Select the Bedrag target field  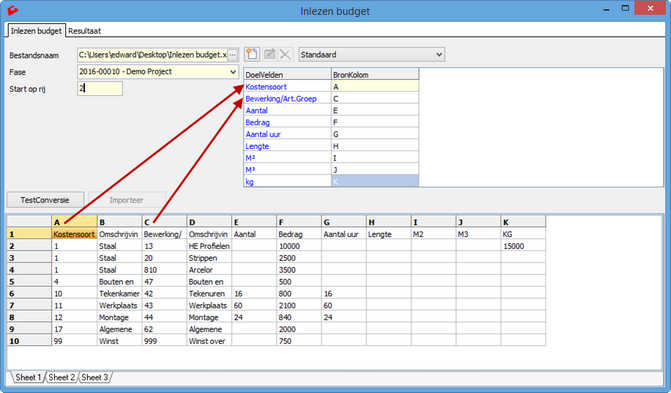click(287, 122)
